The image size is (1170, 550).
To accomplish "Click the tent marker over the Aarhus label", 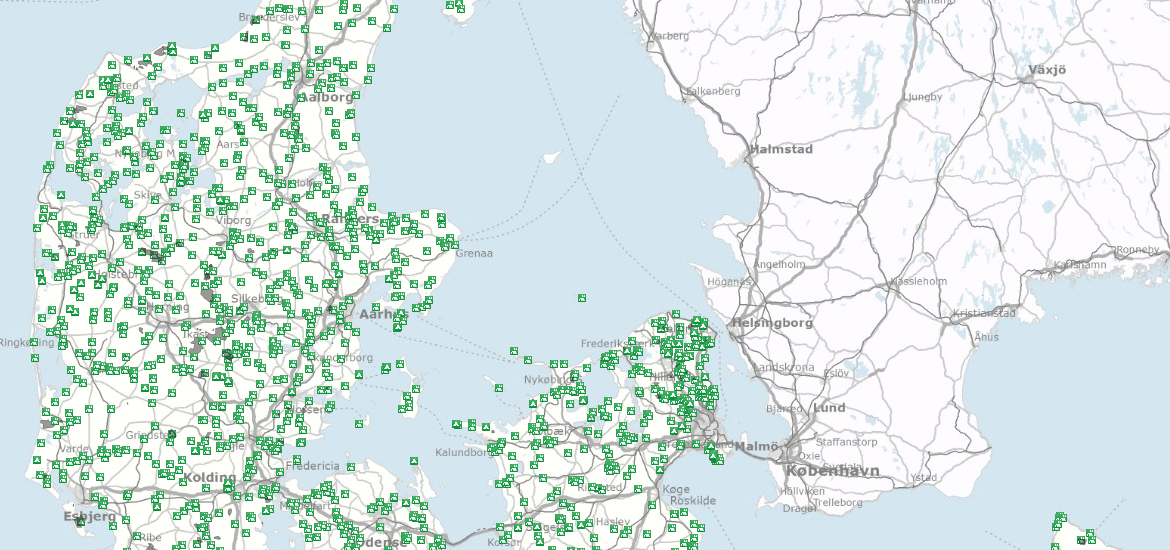I will point(401,314).
